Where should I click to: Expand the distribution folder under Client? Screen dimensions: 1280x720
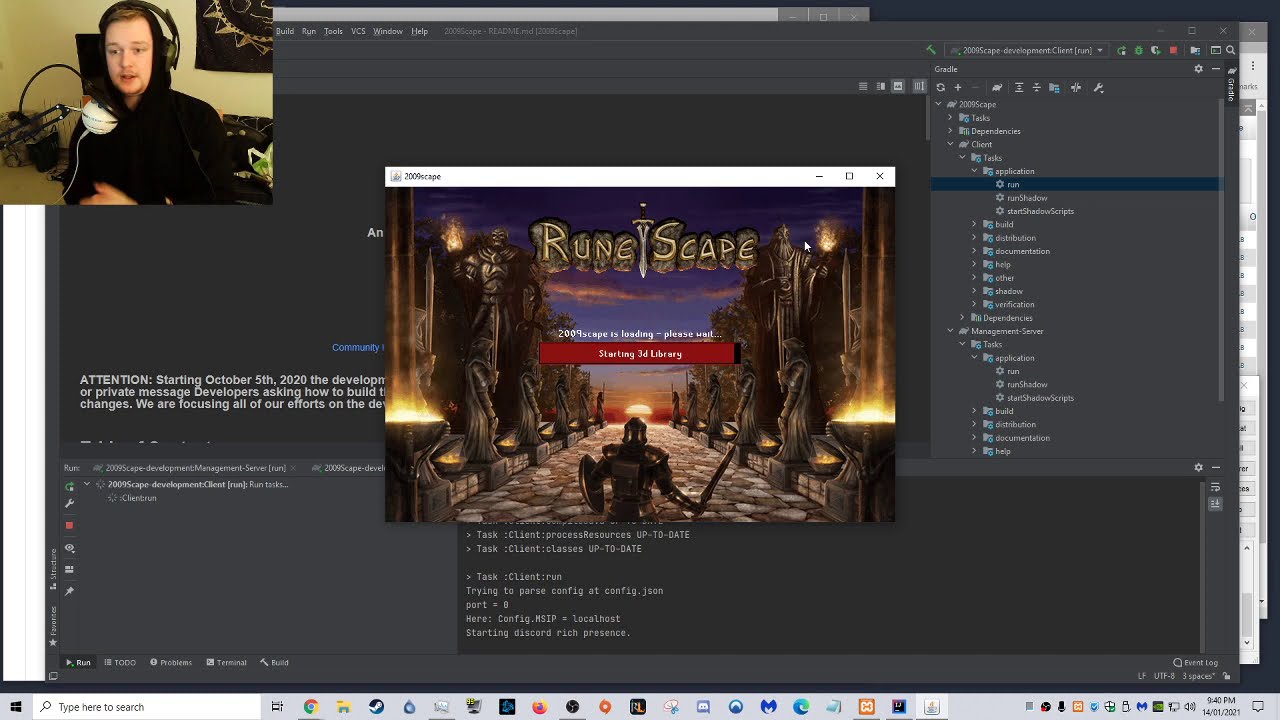974,238
